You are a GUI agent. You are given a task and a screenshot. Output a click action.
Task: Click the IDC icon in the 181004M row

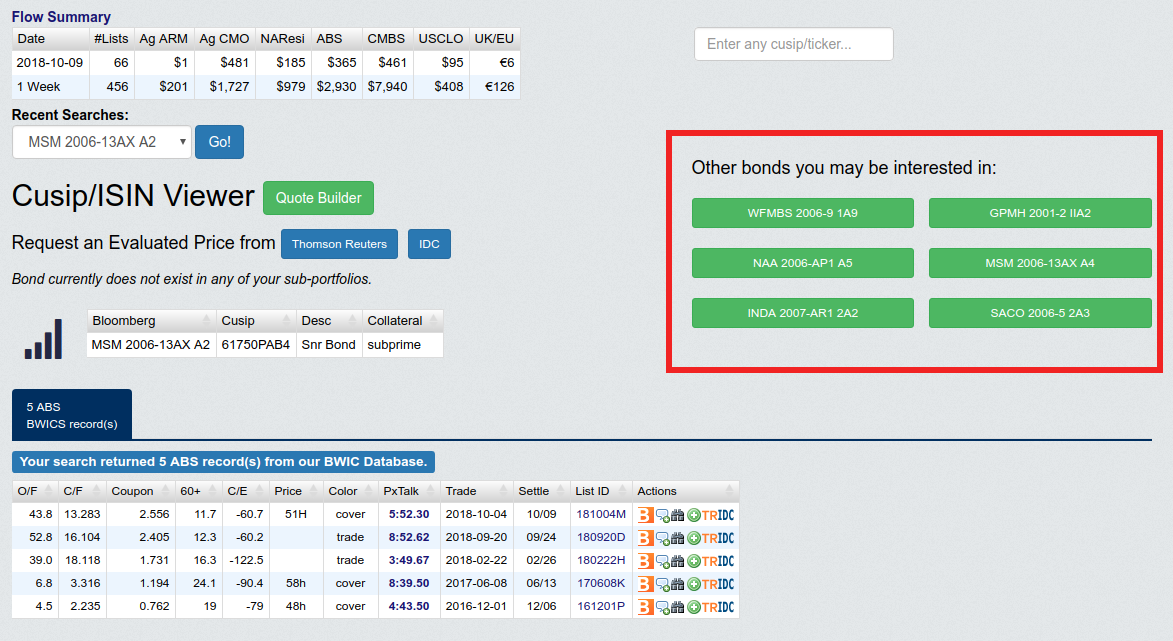[727, 515]
